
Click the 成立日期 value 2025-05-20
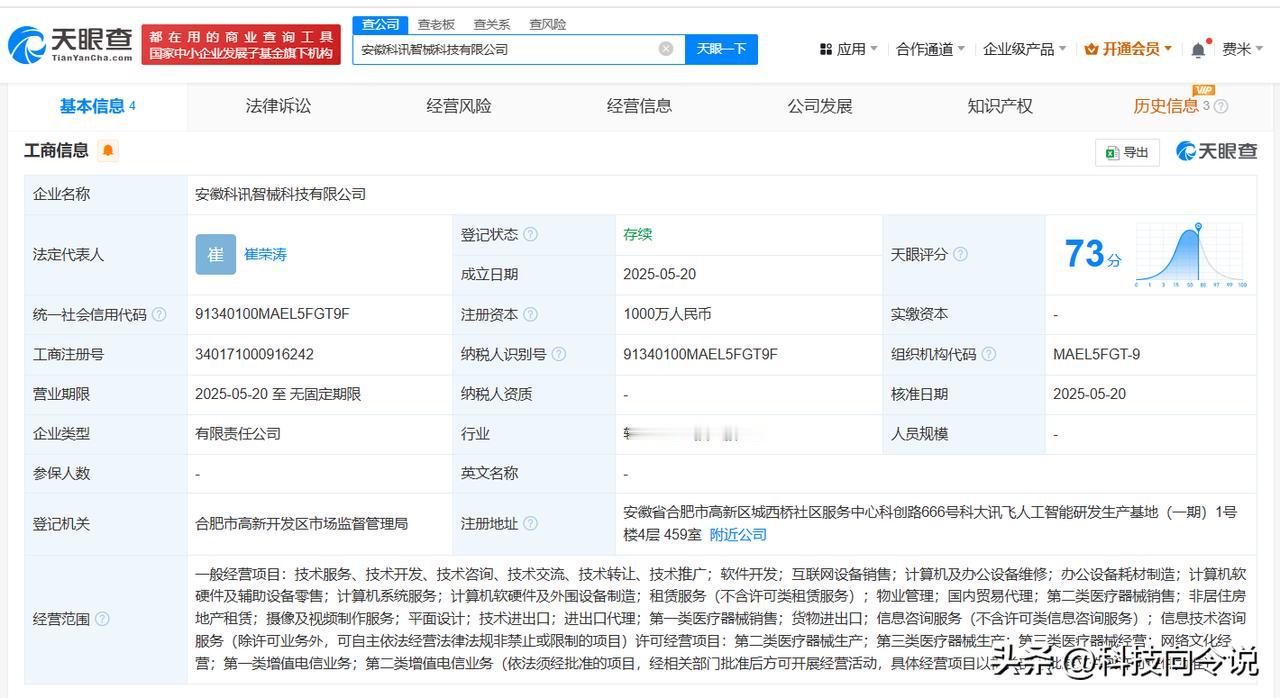coord(659,274)
